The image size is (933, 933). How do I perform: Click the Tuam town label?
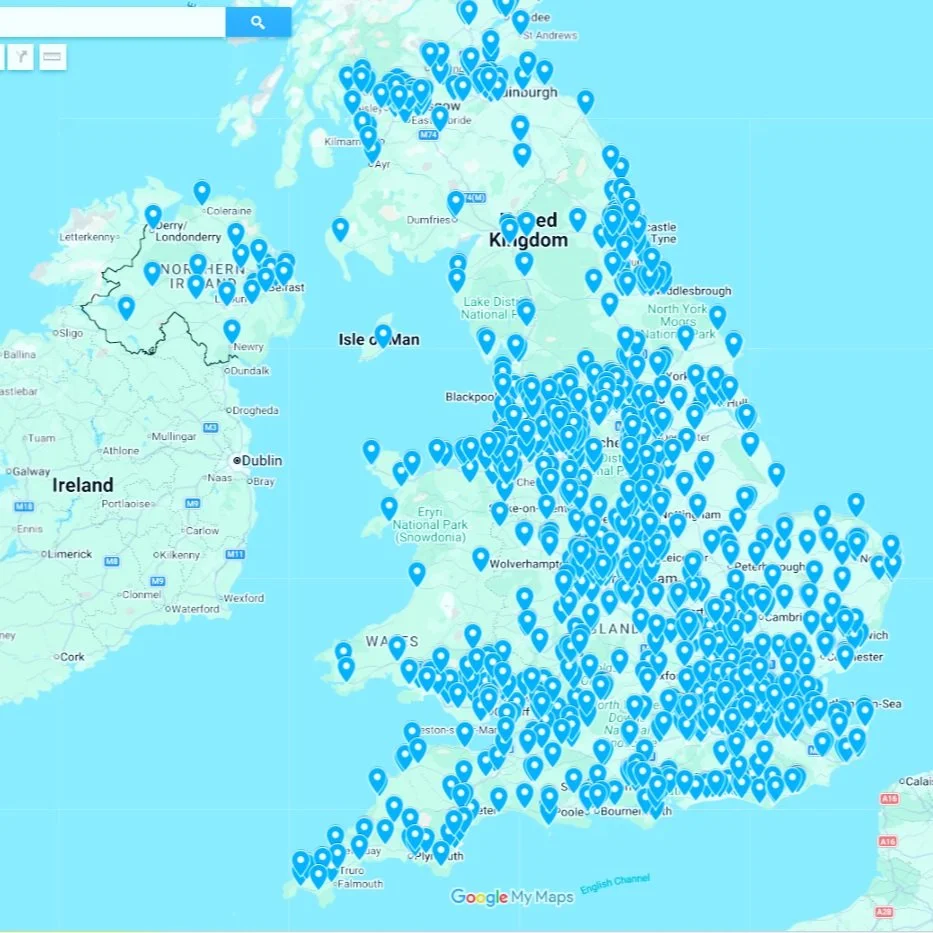pos(42,438)
